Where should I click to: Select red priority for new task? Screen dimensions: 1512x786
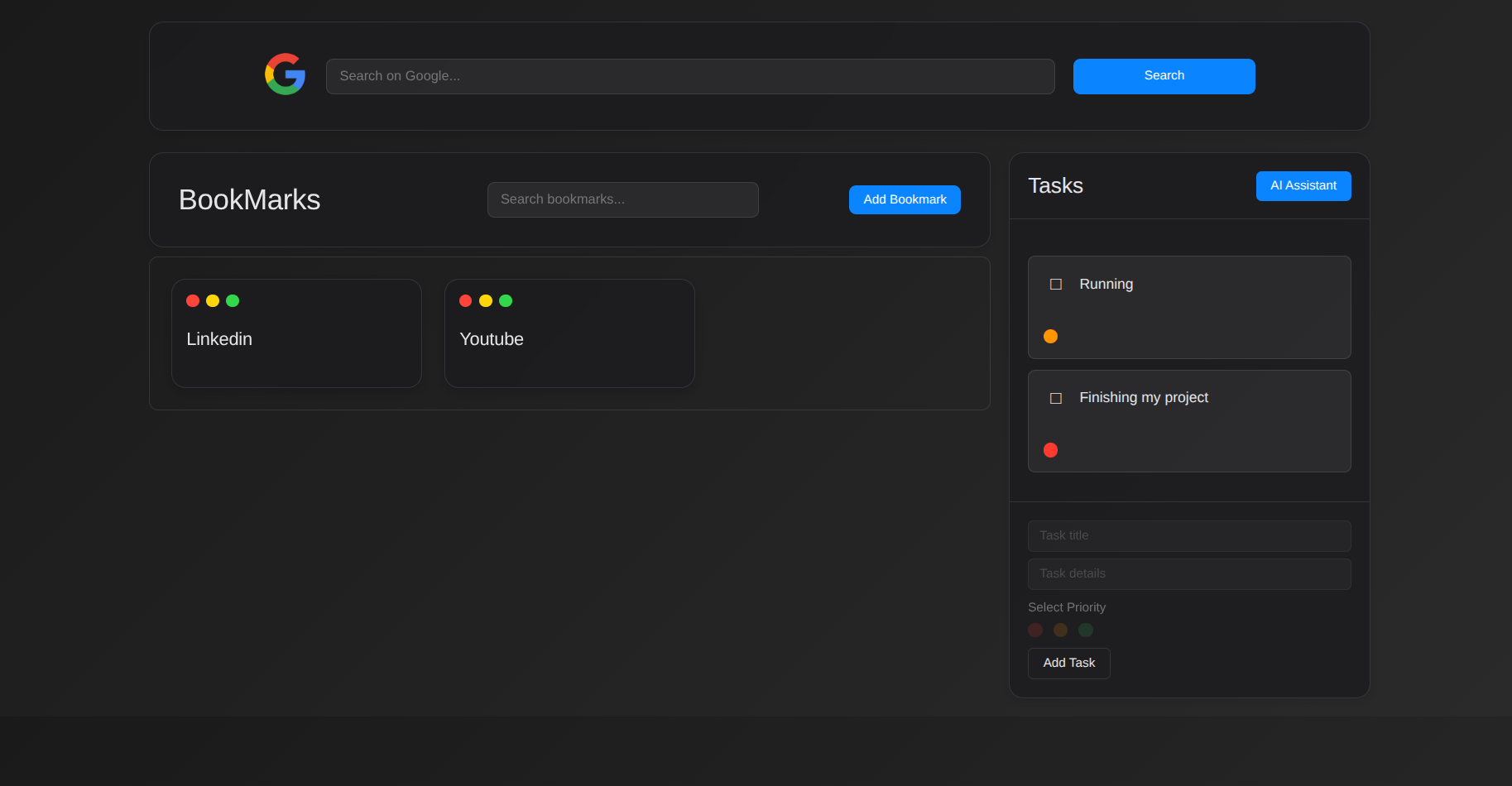pyautogui.click(x=1035, y=630)
